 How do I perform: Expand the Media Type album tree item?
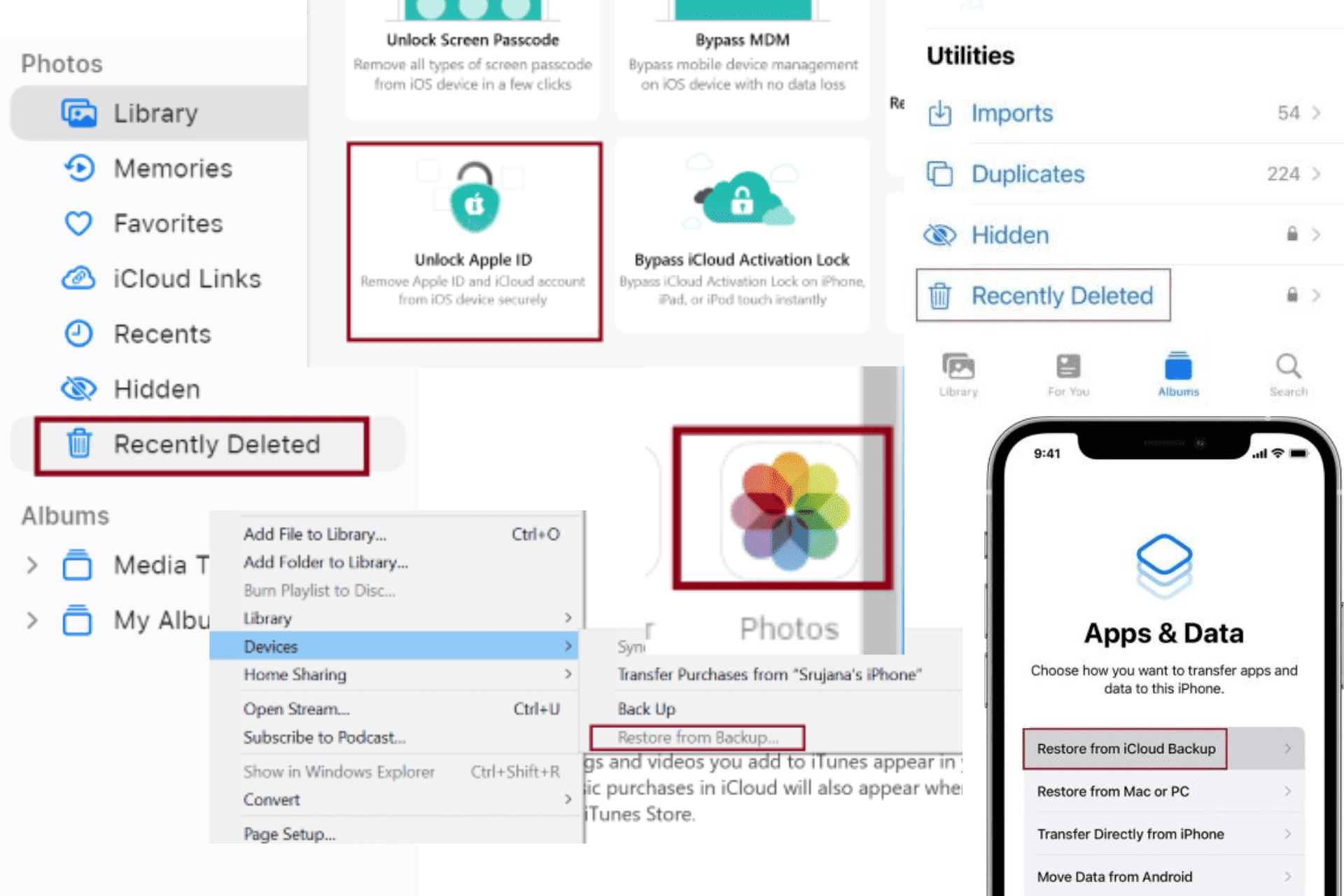click(x=29, y=566)
